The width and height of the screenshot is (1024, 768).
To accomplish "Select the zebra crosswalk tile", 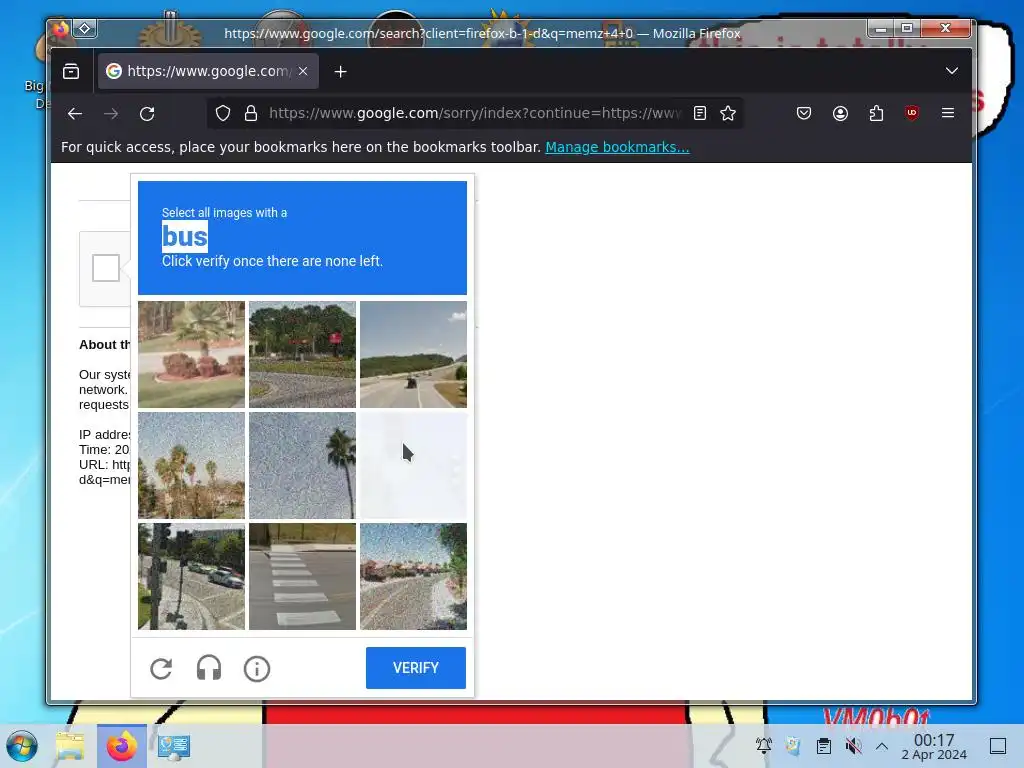I will tap(302, 576).
